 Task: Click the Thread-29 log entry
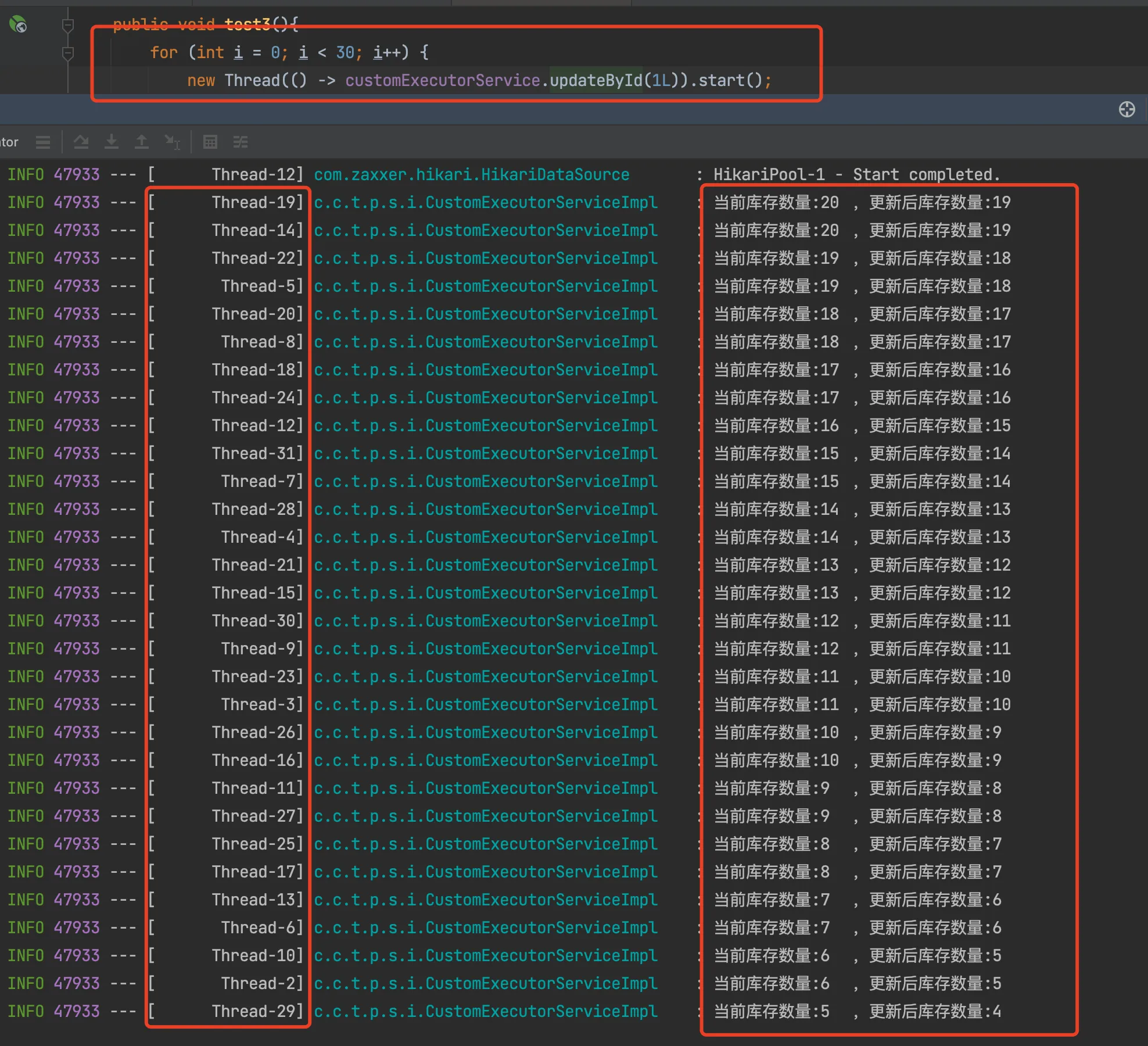(x=257, y=1011)
